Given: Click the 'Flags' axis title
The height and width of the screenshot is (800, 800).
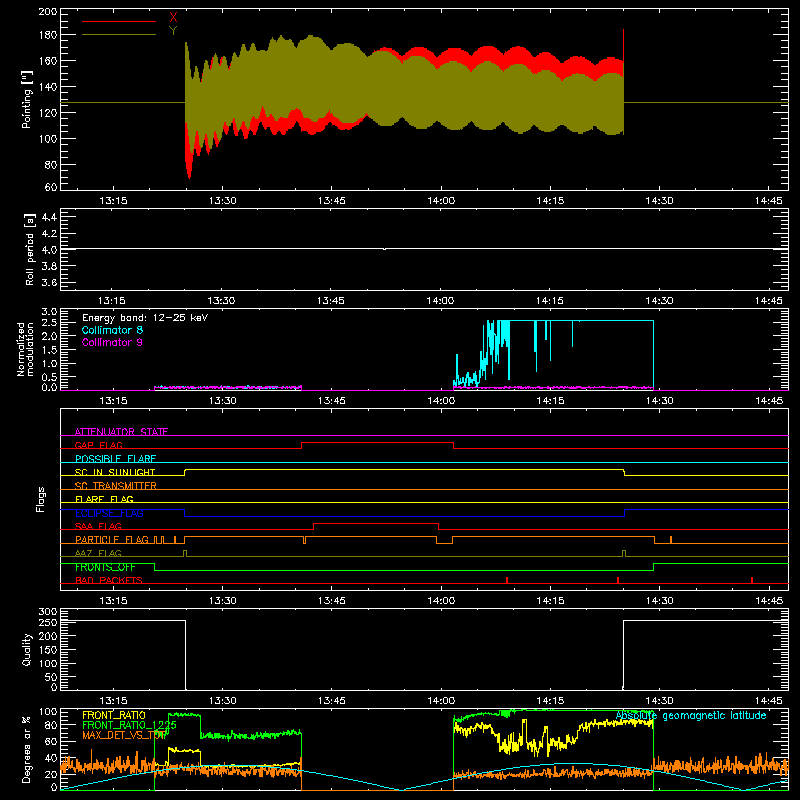Looking at the screenshot, I should 40,499.
